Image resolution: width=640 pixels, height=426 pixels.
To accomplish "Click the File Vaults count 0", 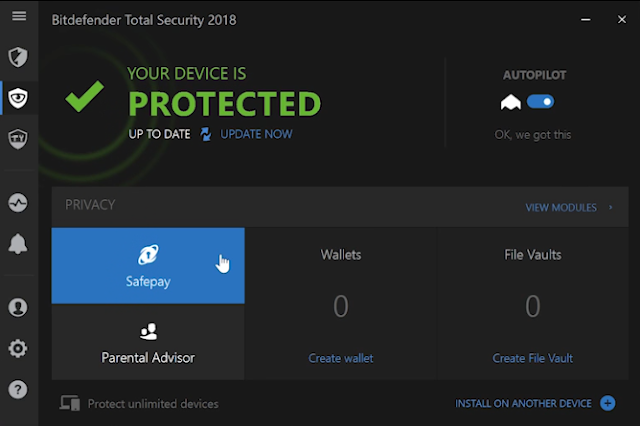I will [533, 306].
